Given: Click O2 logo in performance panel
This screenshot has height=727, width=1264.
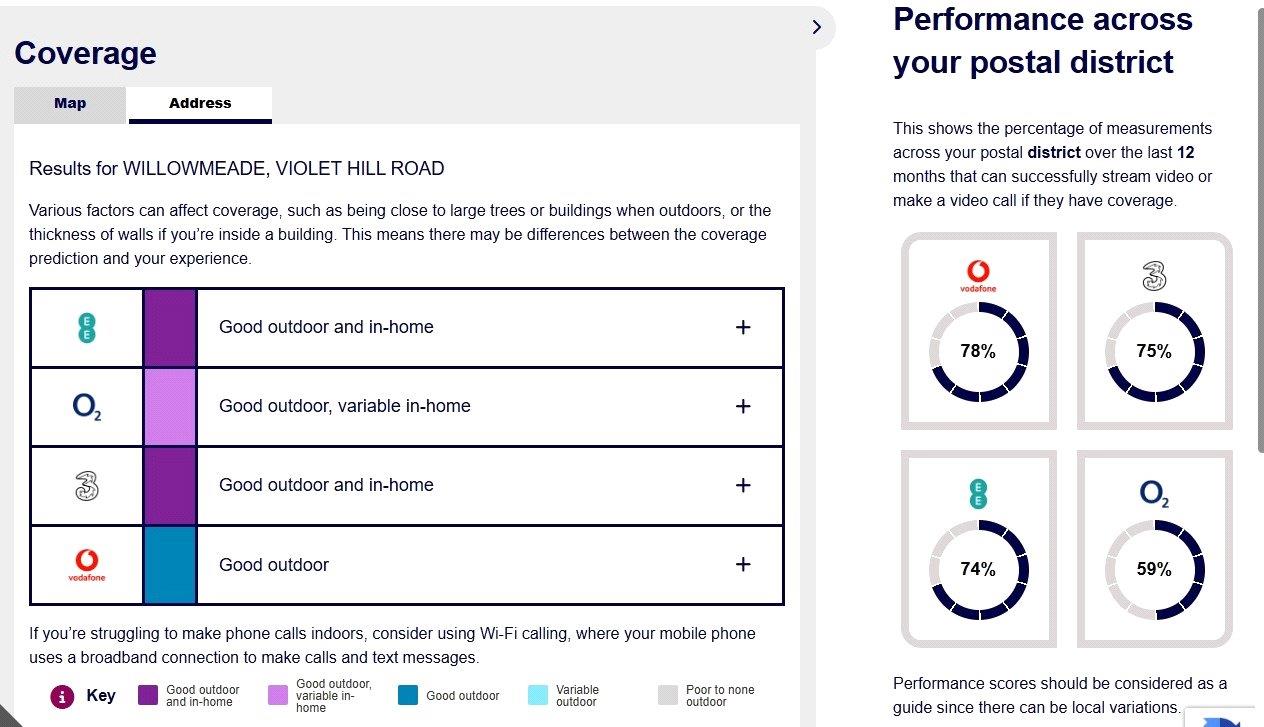Looking at the screenshot, I should 1154,494.
